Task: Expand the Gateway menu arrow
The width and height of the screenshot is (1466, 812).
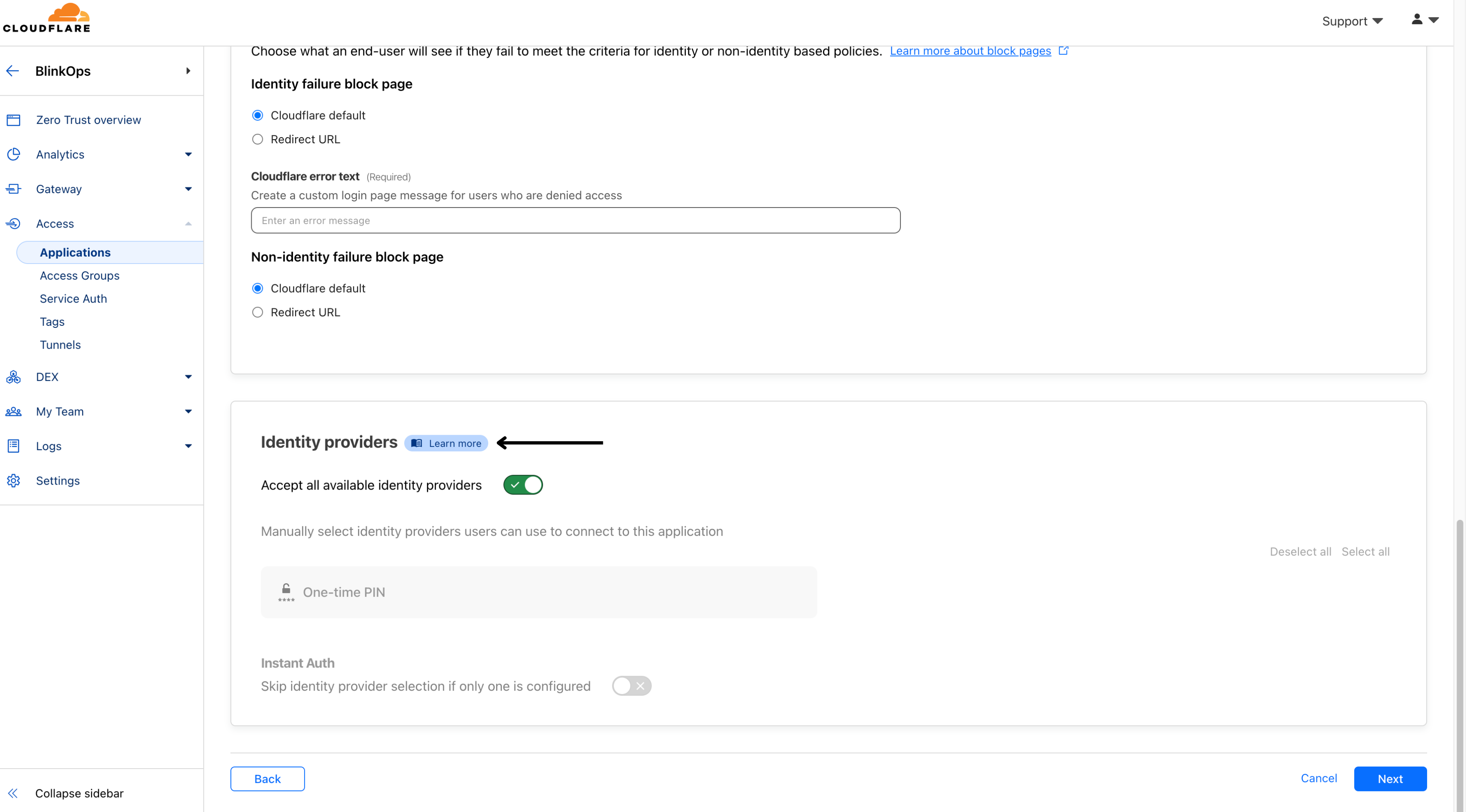Action: (x=188, y=189)
